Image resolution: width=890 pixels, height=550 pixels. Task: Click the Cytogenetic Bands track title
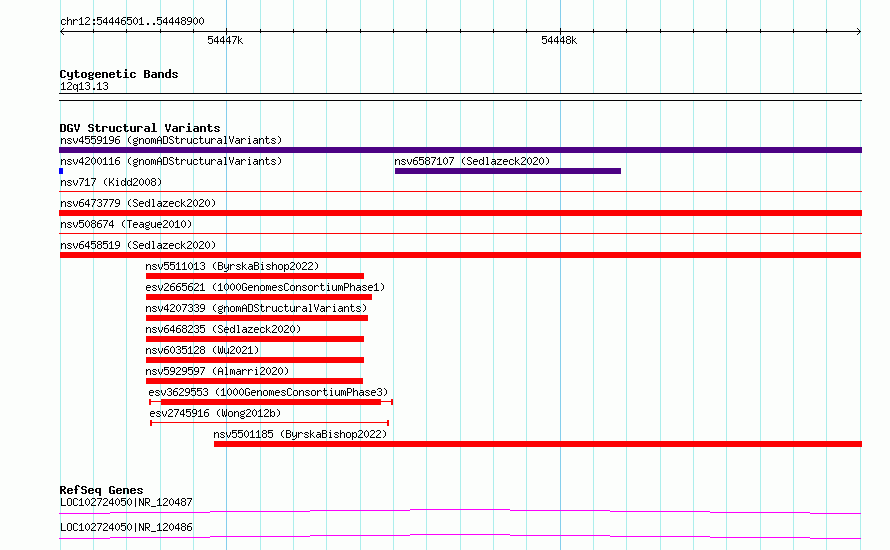119,74
